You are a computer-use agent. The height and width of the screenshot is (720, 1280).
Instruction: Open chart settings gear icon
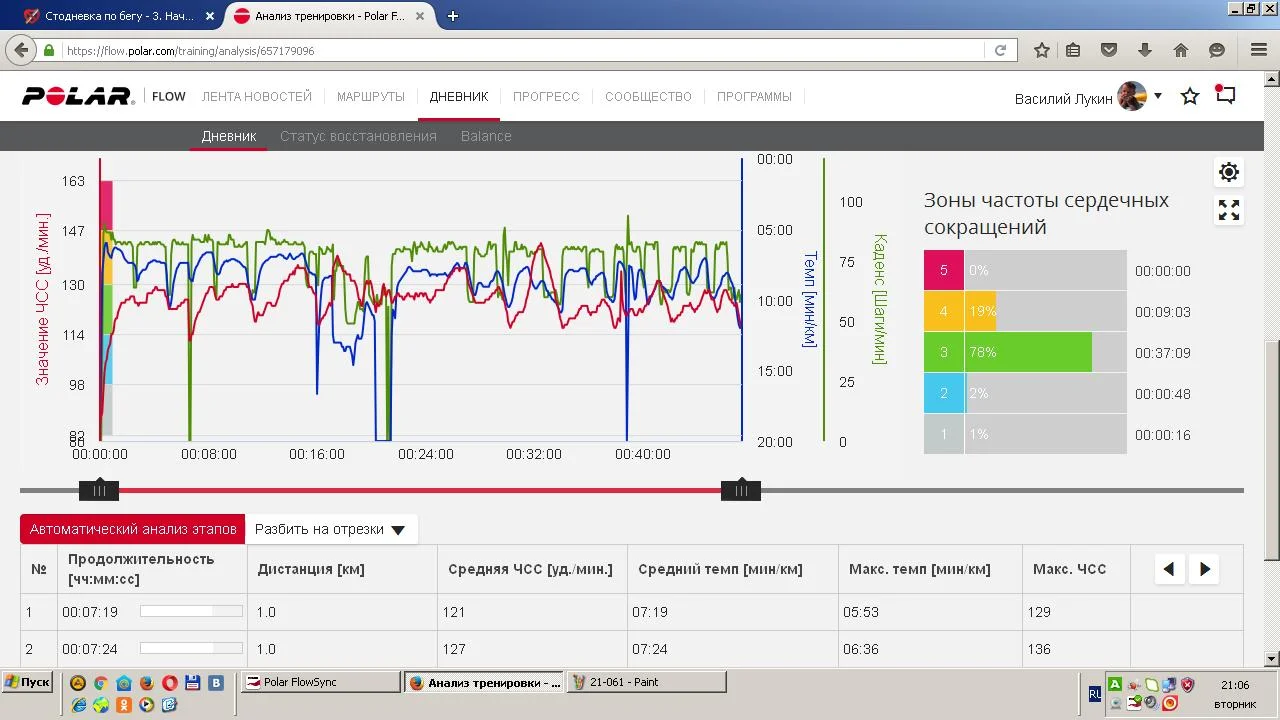click(x=1229, y=172)
